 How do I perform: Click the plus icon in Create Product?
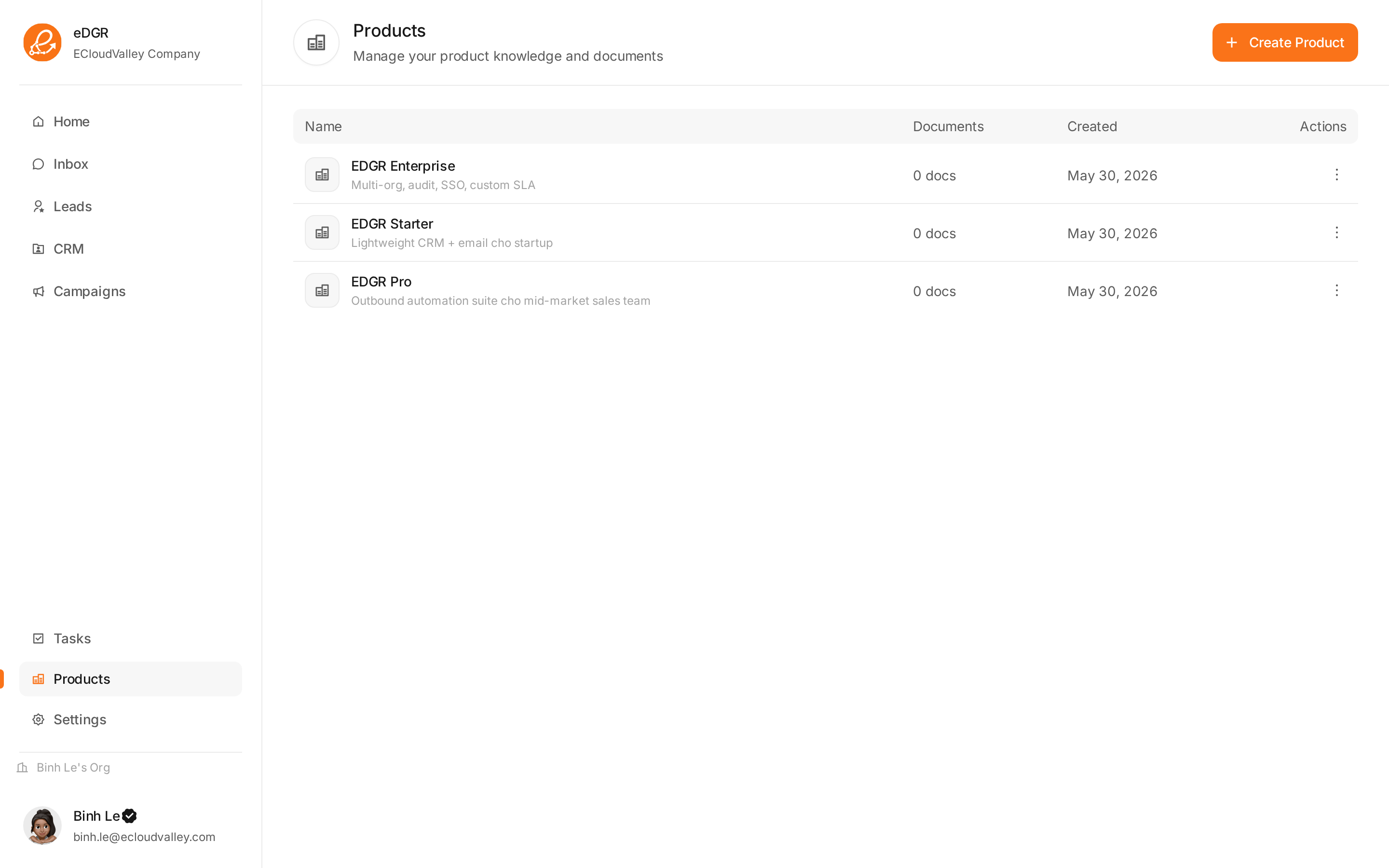(1232, 42)
